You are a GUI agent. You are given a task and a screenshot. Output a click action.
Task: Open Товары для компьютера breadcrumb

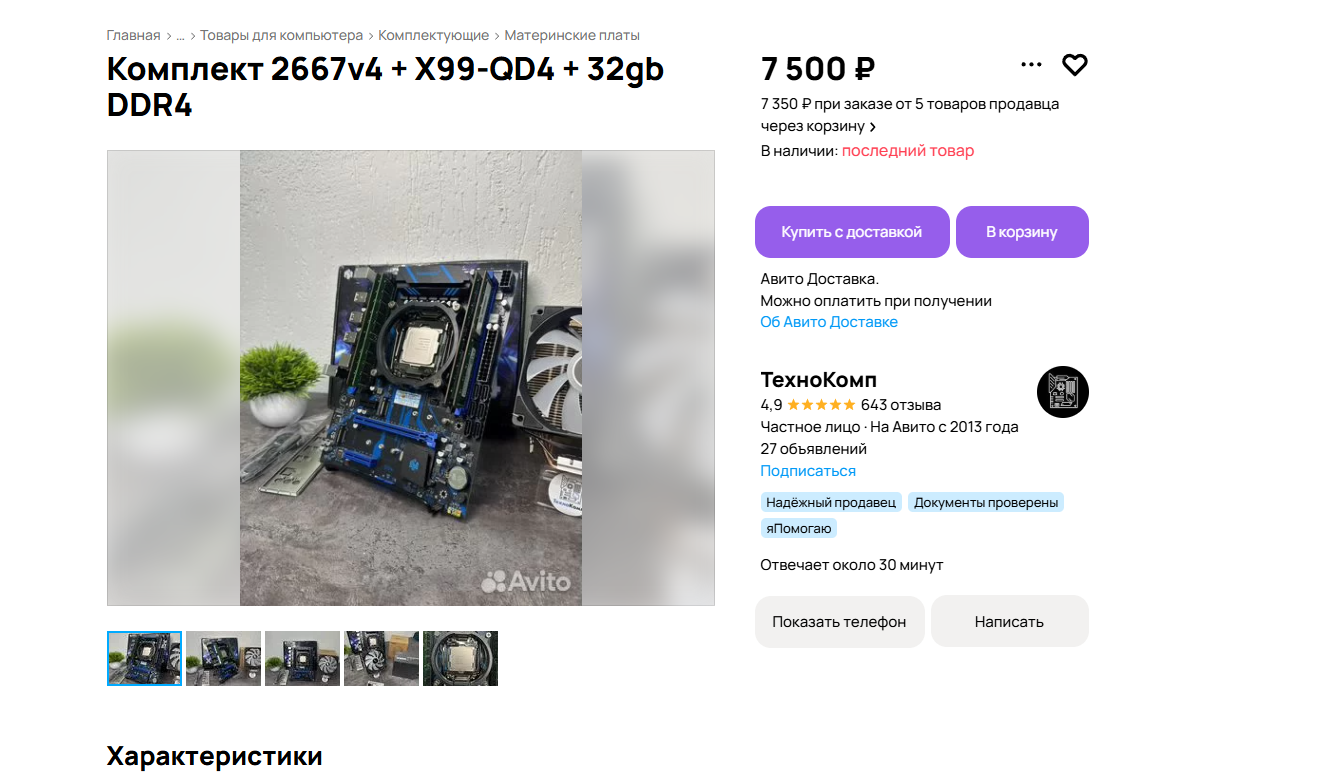[282, 36]
